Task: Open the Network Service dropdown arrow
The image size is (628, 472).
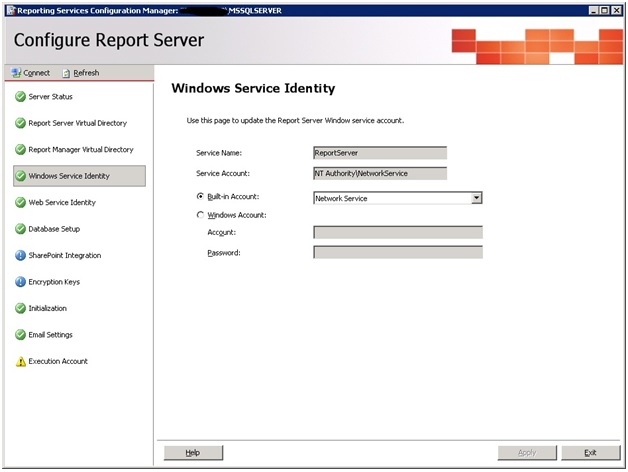Action: 476,198
